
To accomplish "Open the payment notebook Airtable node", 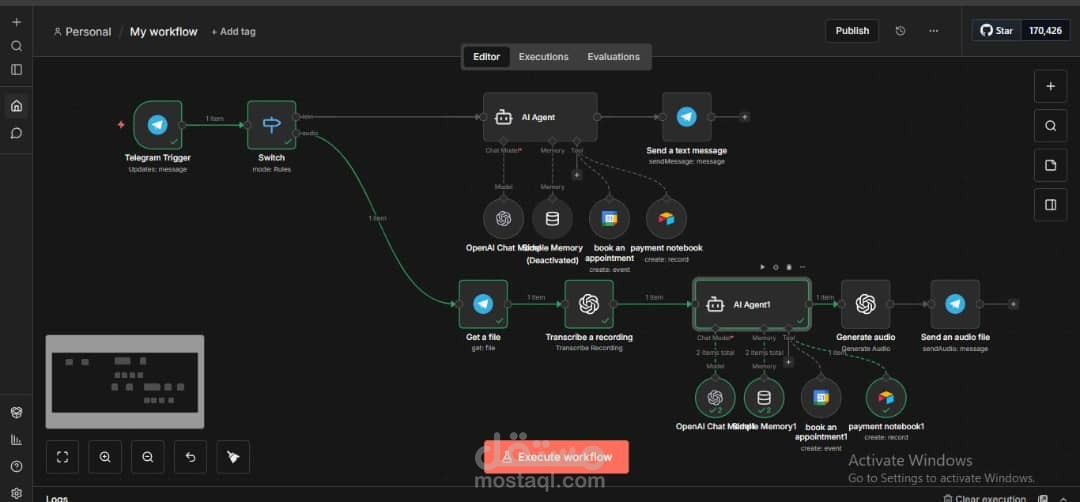I will tap(666, 219).
